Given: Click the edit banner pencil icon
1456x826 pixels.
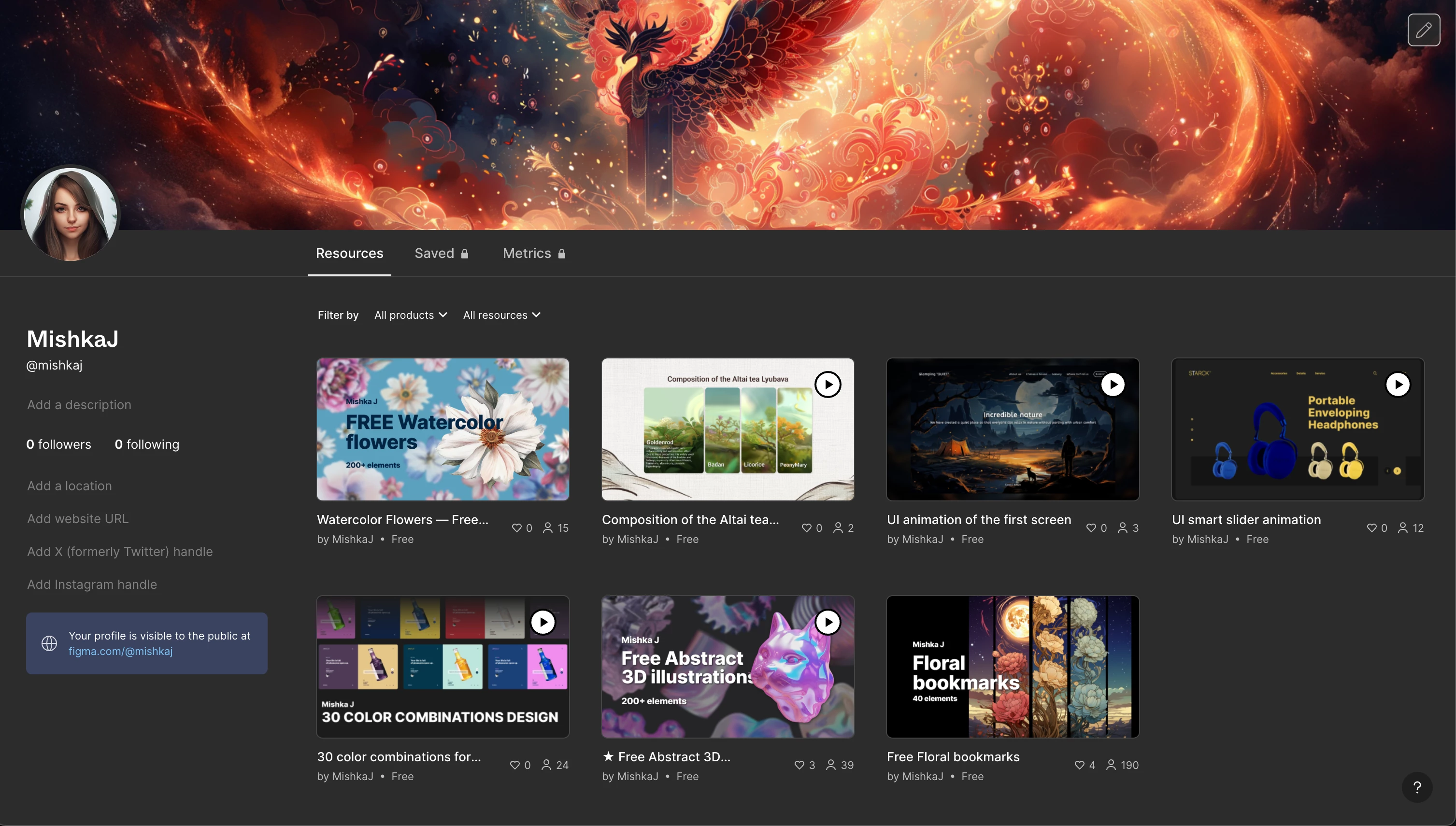Looking at the screenshot, I should [1423, 30].
